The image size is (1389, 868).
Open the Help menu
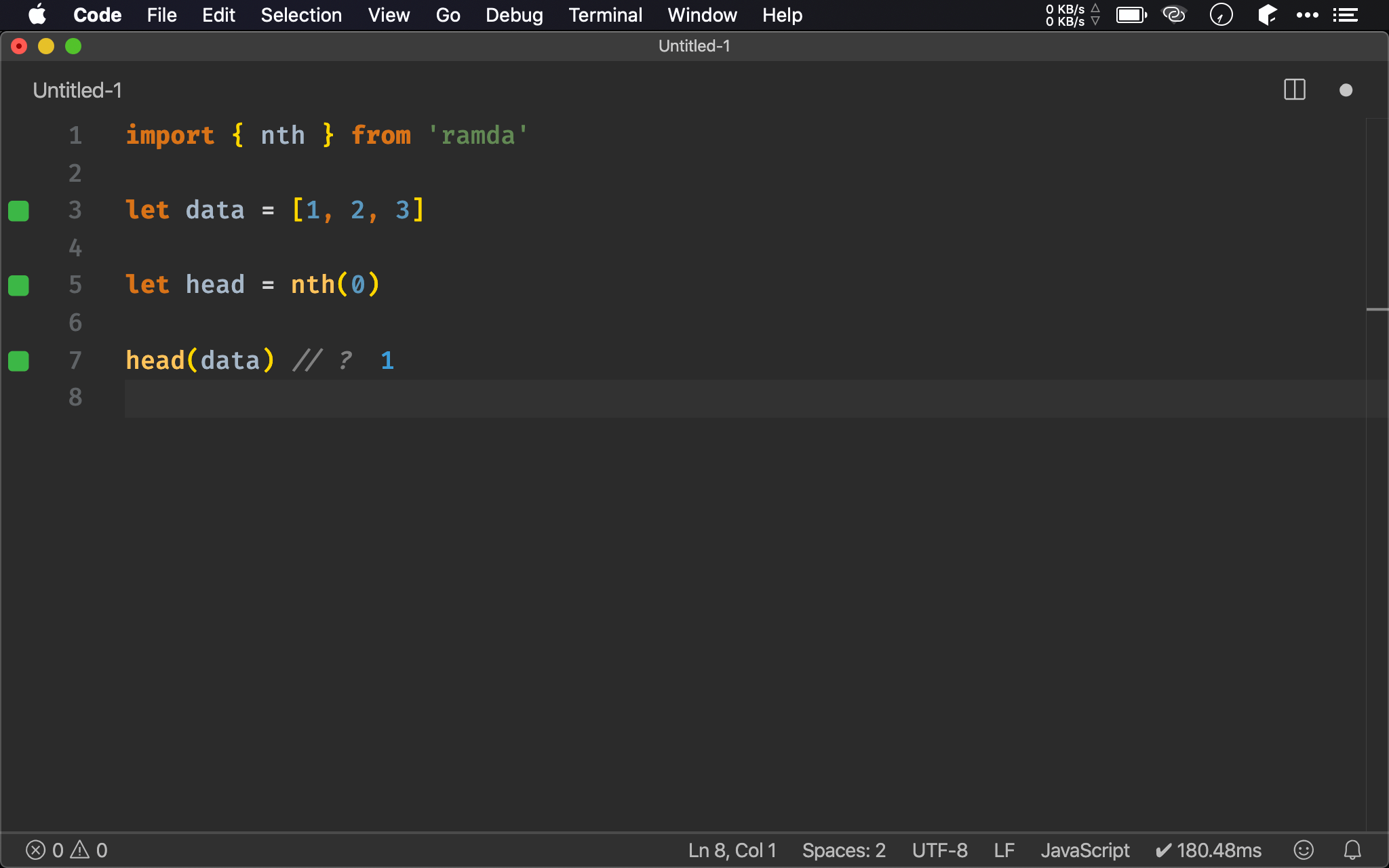point(782,15)
